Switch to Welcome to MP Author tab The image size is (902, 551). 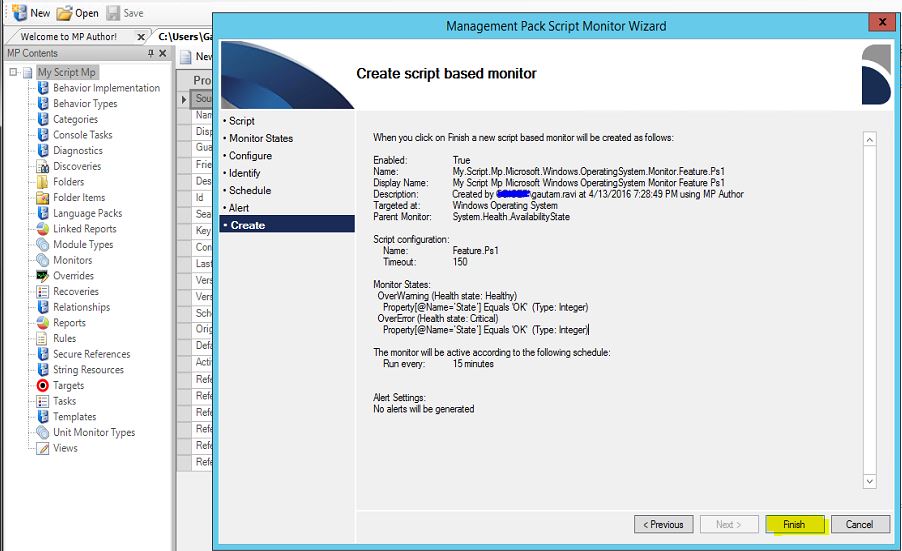click(x=69, y=36)
